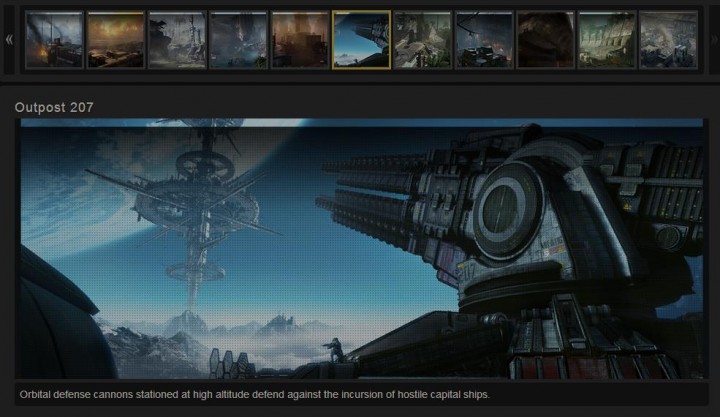
Task: Open third thumbnail with grey misty ruins
Action: coord(177,40)
